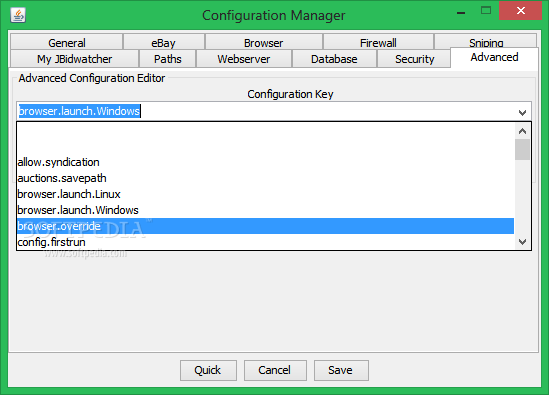Click the dropdown list scrollbar thumb
The width and height of the screenshot is (549, 395).
click(x=522, y=150)
